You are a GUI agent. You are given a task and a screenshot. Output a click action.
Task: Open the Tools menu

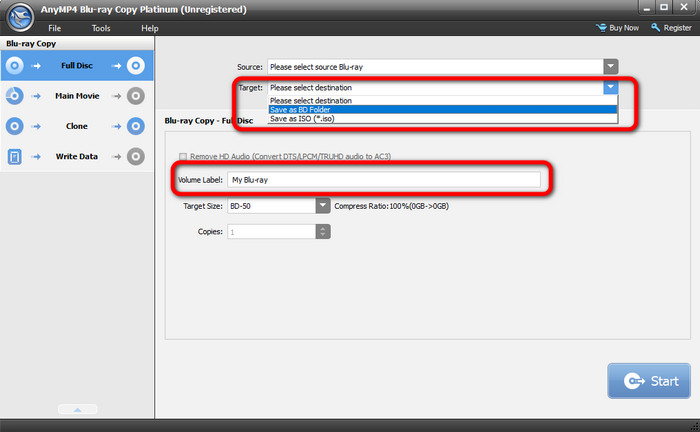tap(101, 28)
